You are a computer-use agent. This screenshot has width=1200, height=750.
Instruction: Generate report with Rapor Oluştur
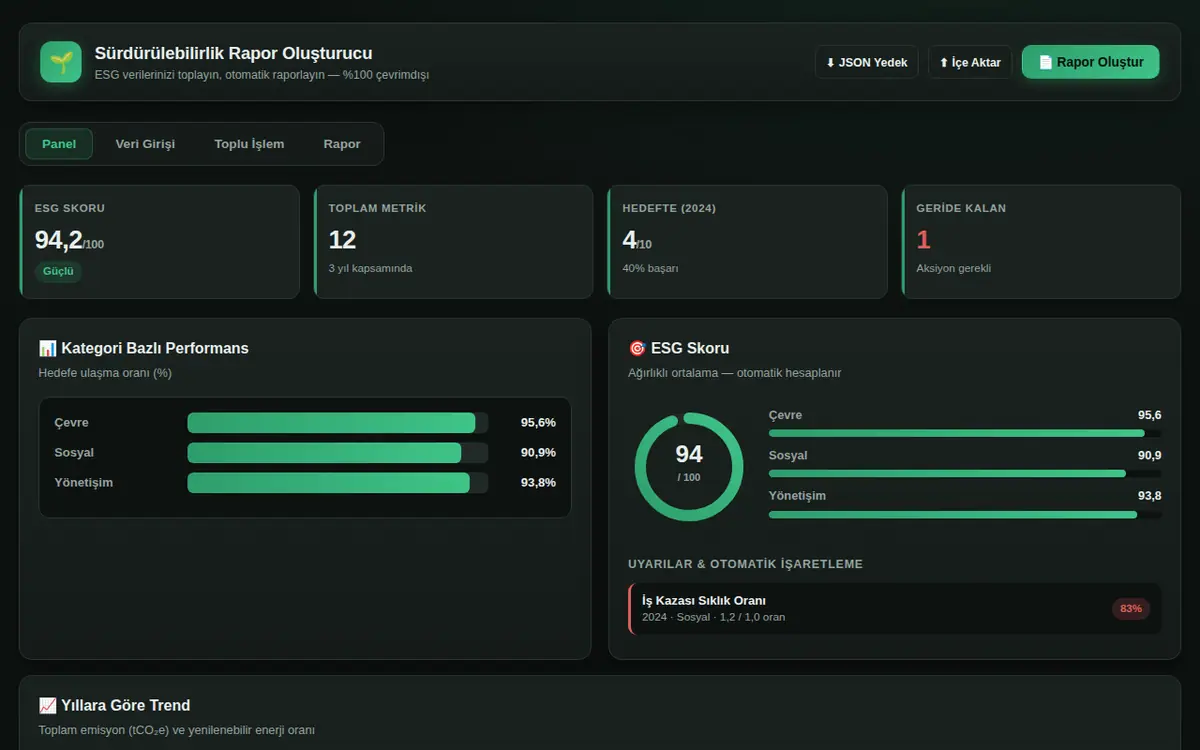coord(1090,62)
